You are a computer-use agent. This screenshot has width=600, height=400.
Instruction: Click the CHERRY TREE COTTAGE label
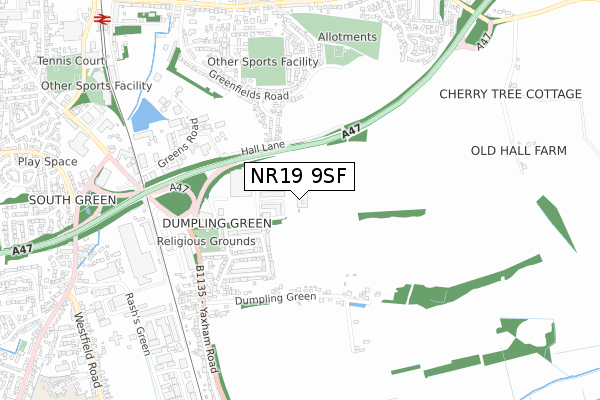click(x=510, y=94)
